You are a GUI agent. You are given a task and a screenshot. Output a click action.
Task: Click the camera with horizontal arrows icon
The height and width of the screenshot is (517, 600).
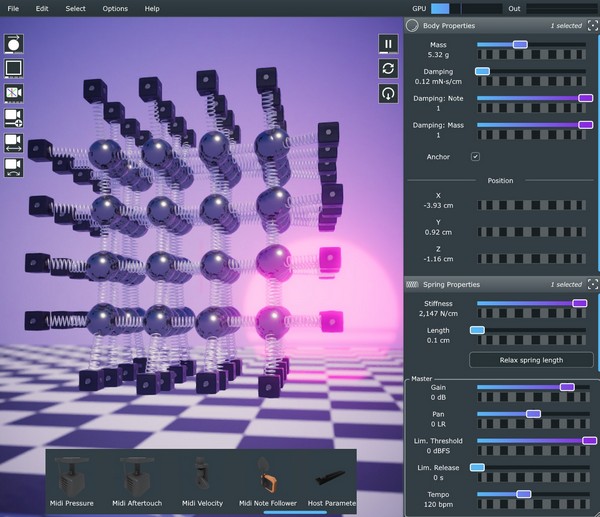[14, 142]
